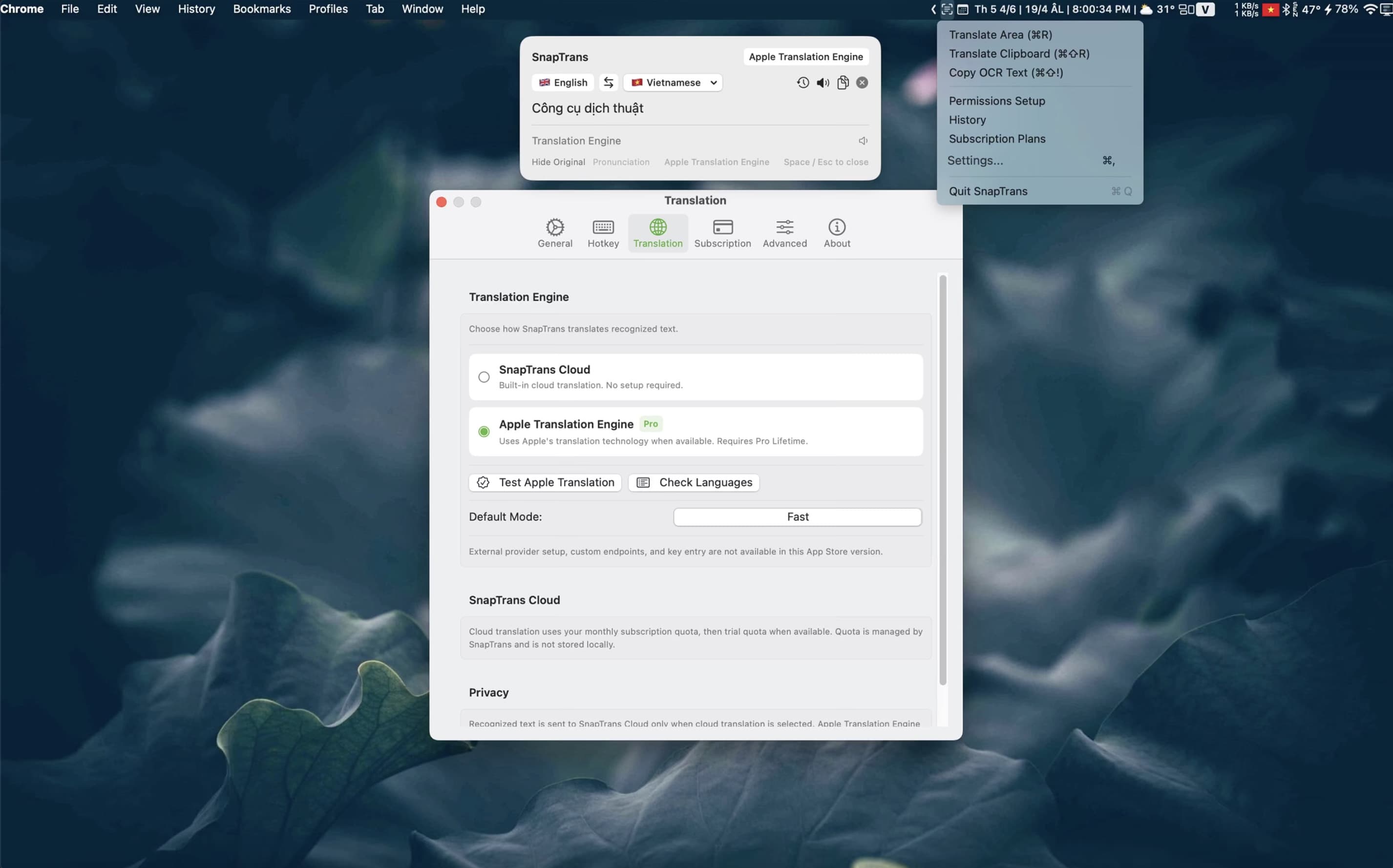
Task: Click the Vietnam flag menu bar icon
Action: 1270,9
